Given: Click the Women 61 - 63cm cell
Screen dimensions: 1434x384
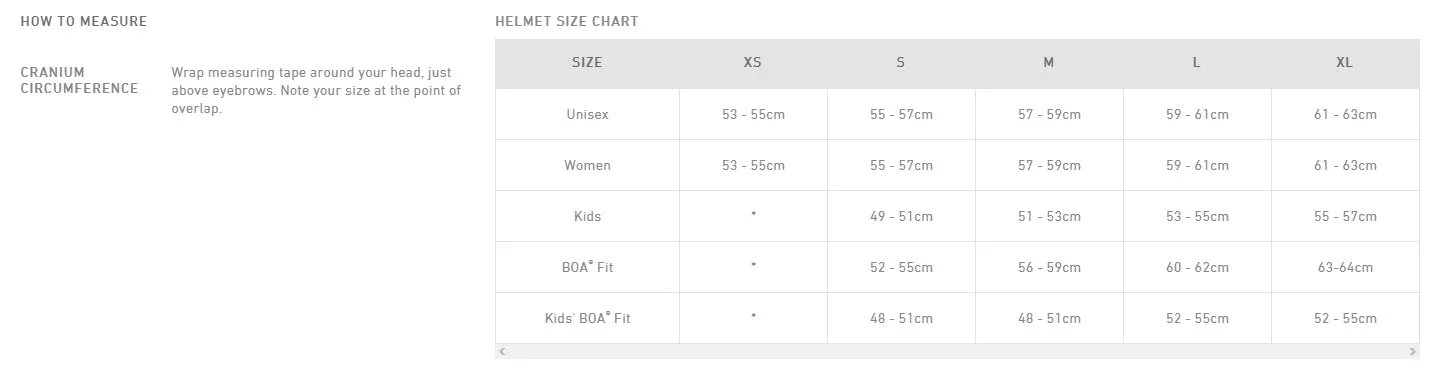Looking at the screenshot, I should [x=1345, y=166].
